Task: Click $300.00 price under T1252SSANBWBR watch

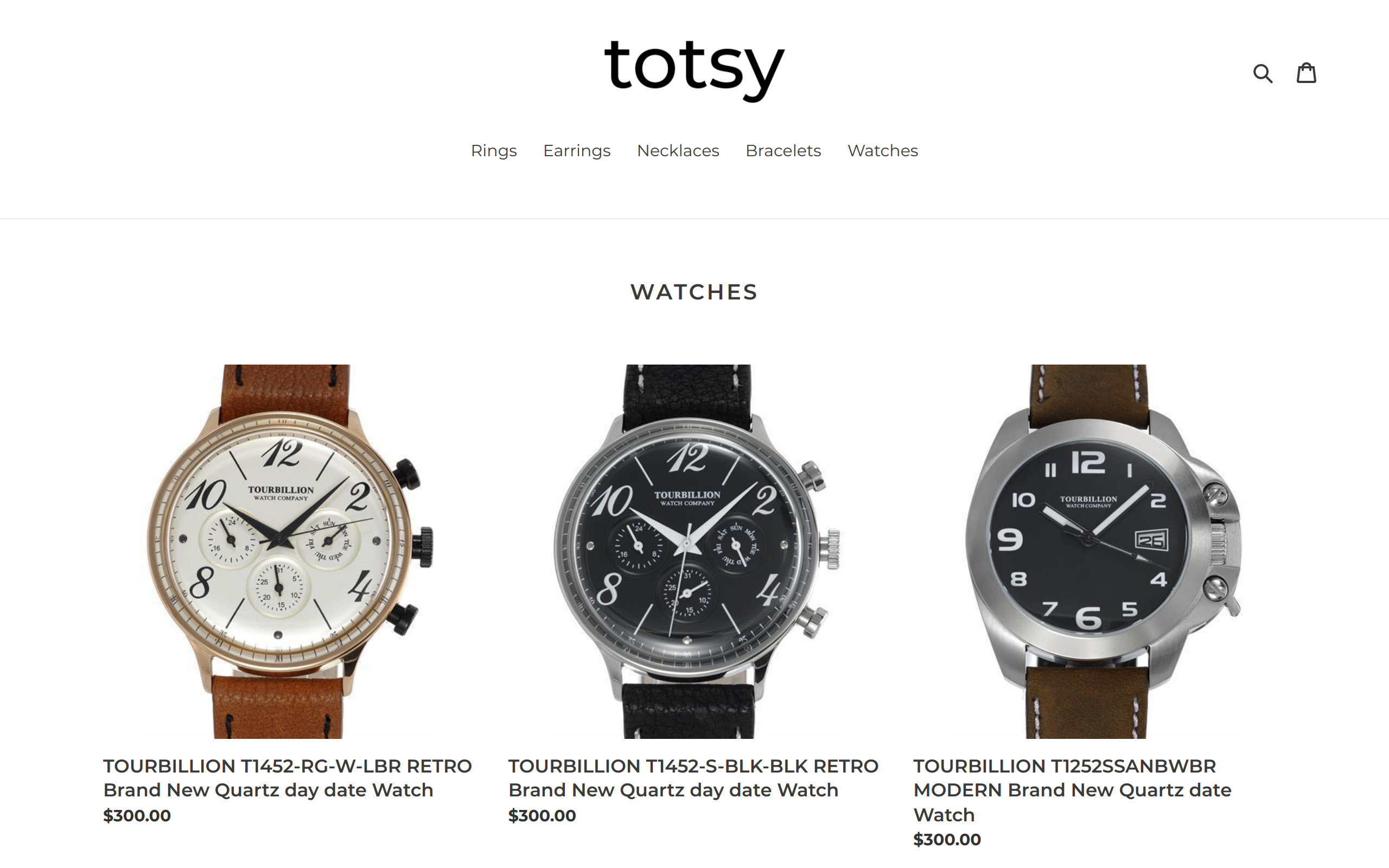Action: coord(947,839)
